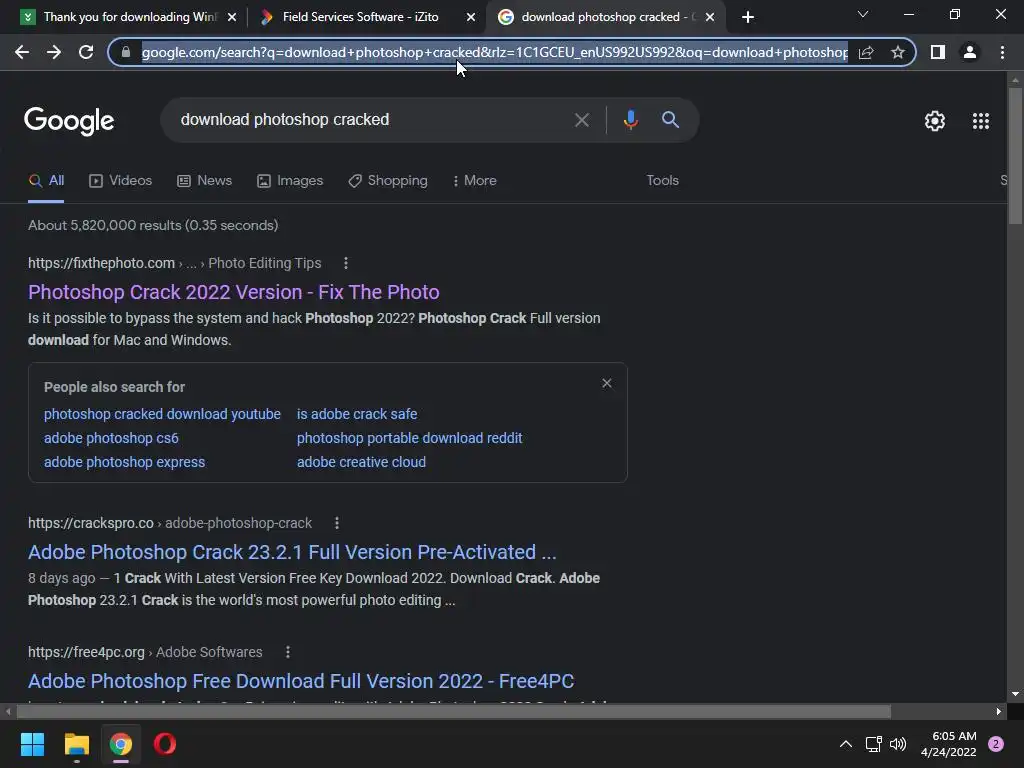Viewport: 1024px width, 768px height.
Task: Switch to the Shopping results tab
Action: click(388, 181)
